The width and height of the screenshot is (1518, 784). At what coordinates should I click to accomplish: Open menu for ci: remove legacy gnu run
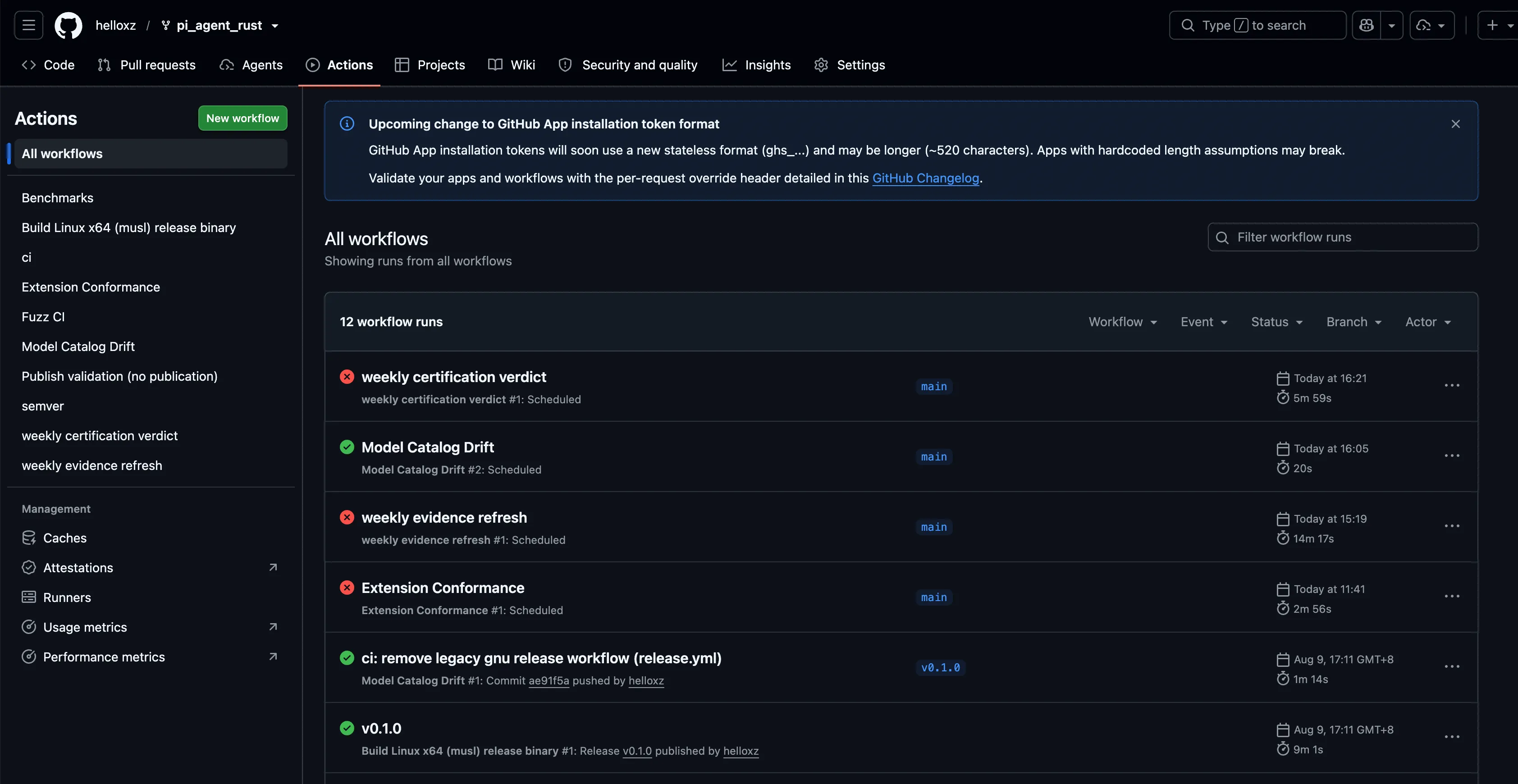(x=1452, y=666)
